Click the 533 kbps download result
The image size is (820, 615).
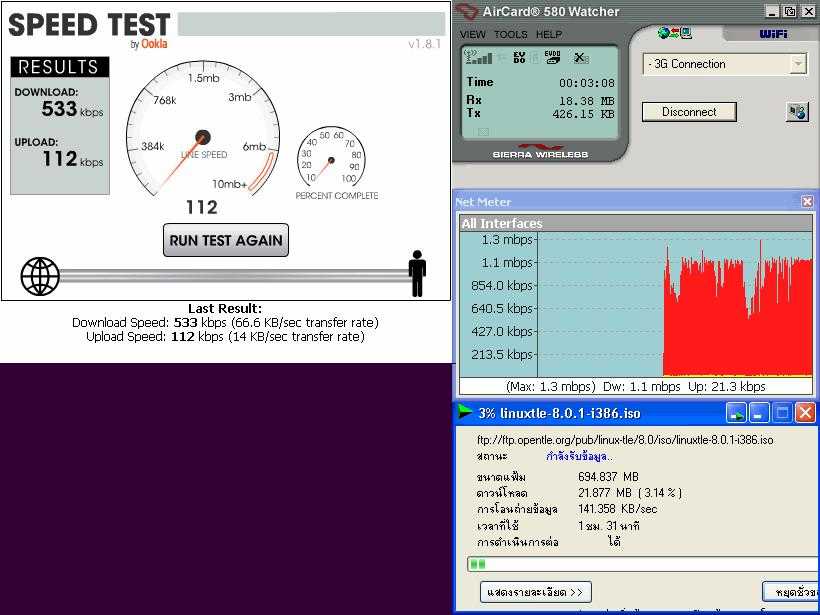pyautogui.click(x=72, y=109)
